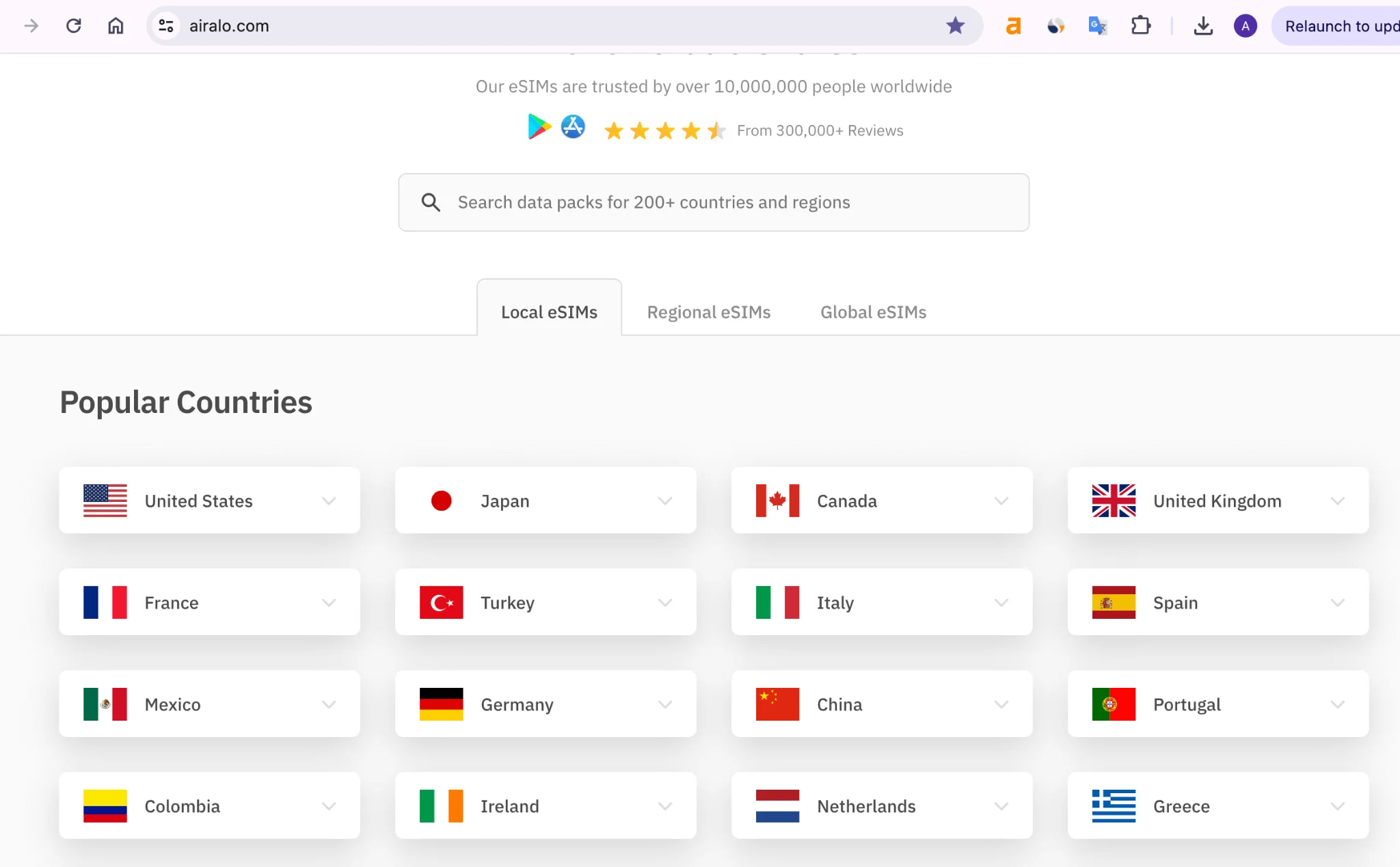Click the Greece flag icon

(x=1114, y=806)
